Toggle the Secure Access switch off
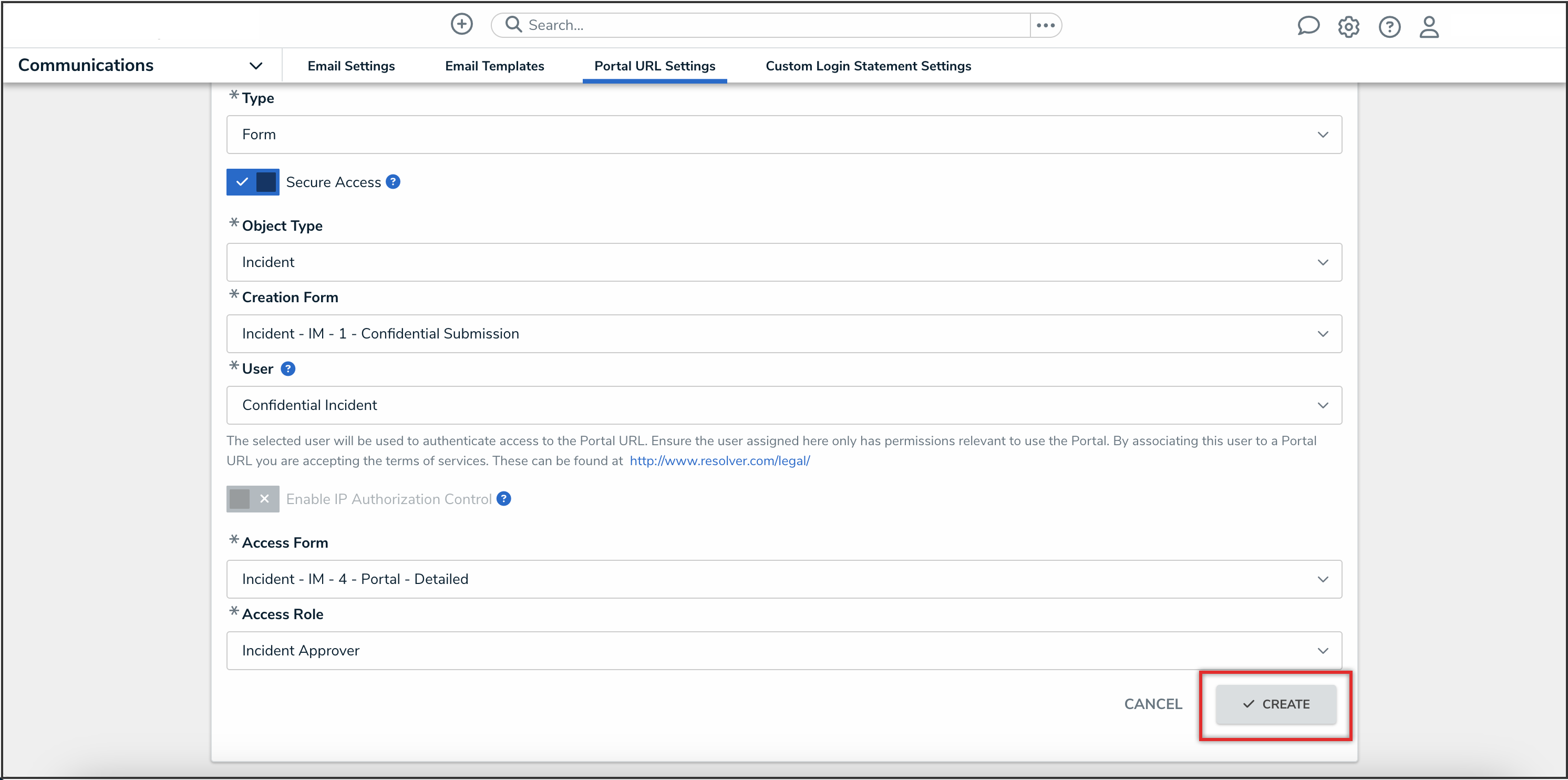 (x=253, y=182)
